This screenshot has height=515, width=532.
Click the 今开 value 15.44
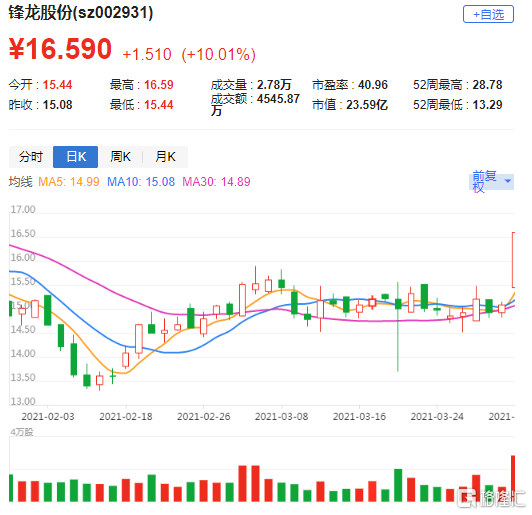coord(57,85)
